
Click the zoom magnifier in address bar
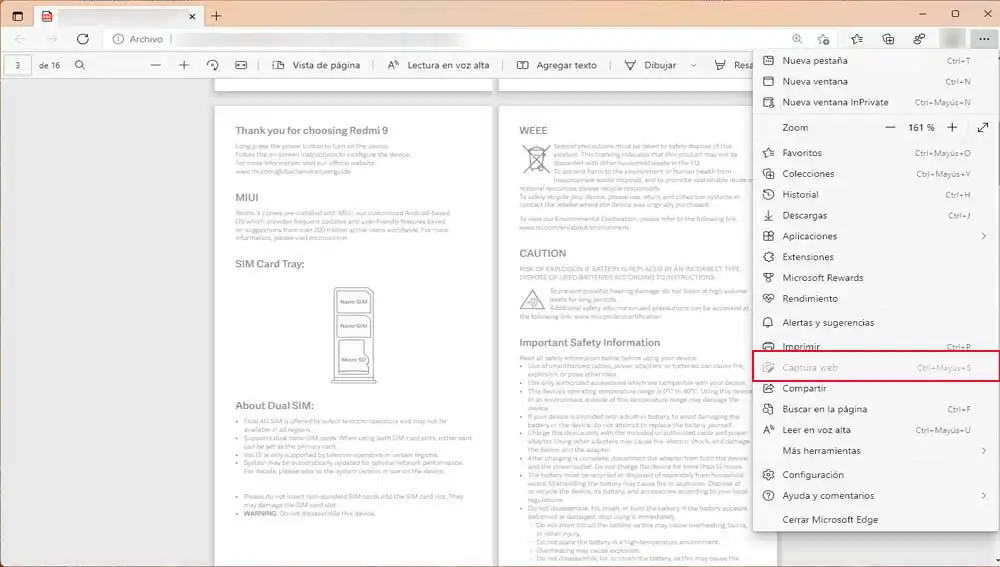pos(797,39)
